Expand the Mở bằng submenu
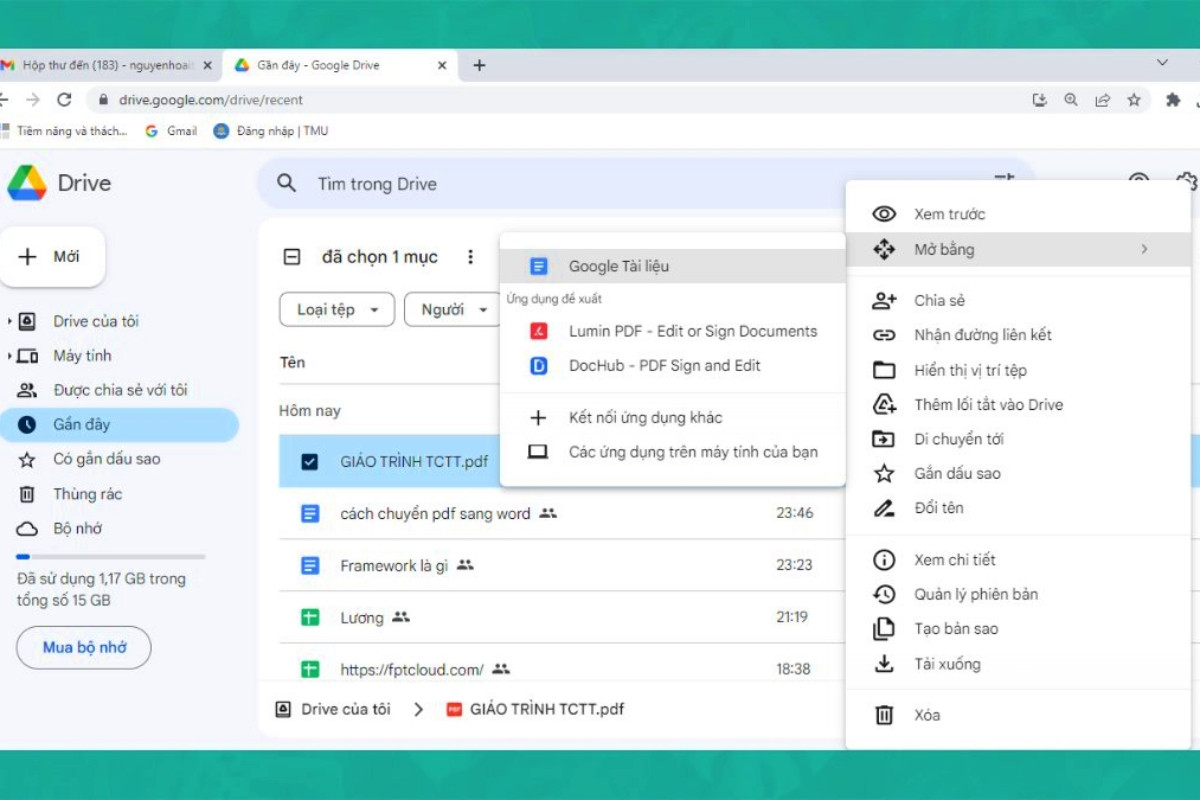The height and width of the screenshot is (800, 1200). coord(1018,250)
